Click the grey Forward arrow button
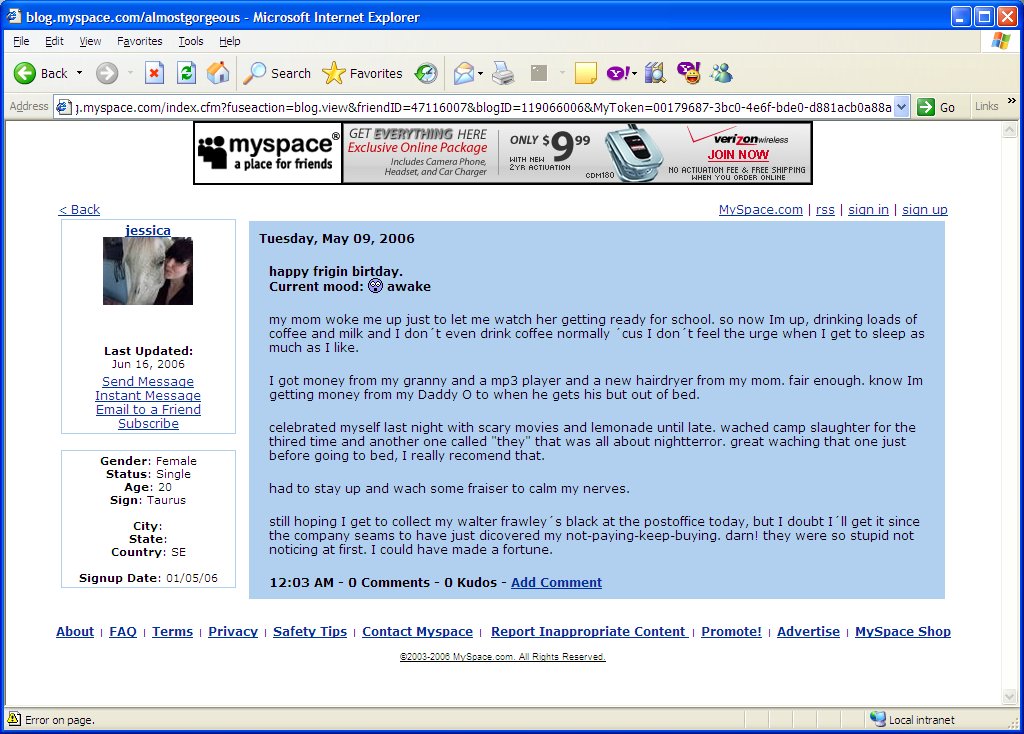Screen dimensions: 1024x734 click(x=107, y=73)
